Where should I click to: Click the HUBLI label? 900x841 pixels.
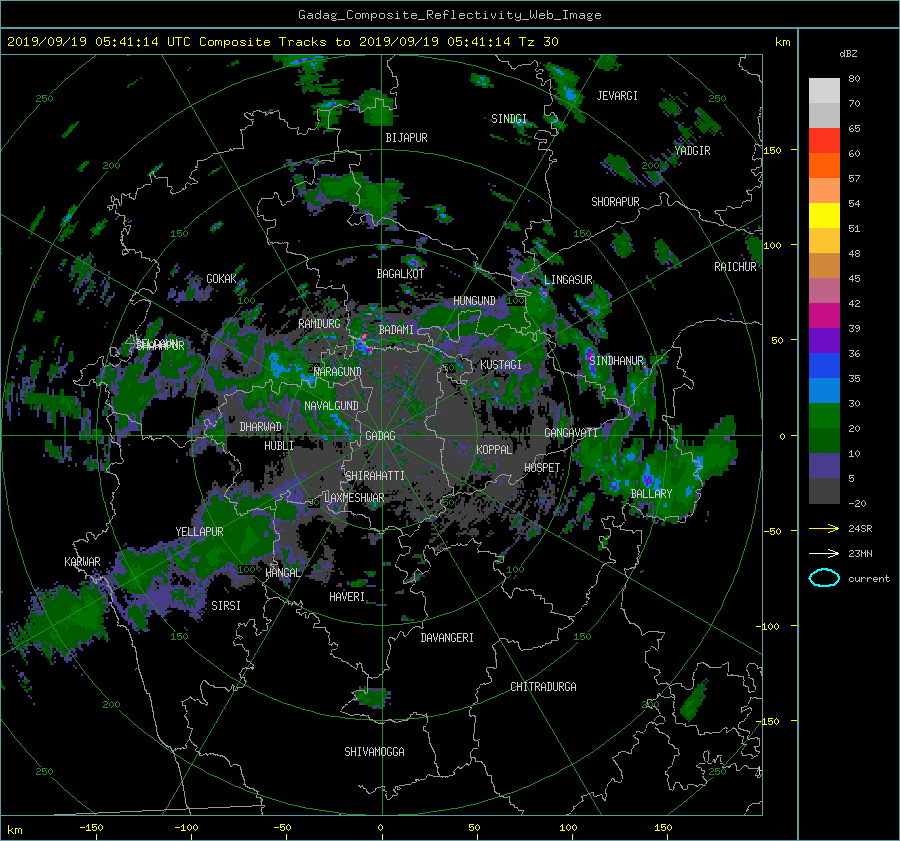(279, 446)
